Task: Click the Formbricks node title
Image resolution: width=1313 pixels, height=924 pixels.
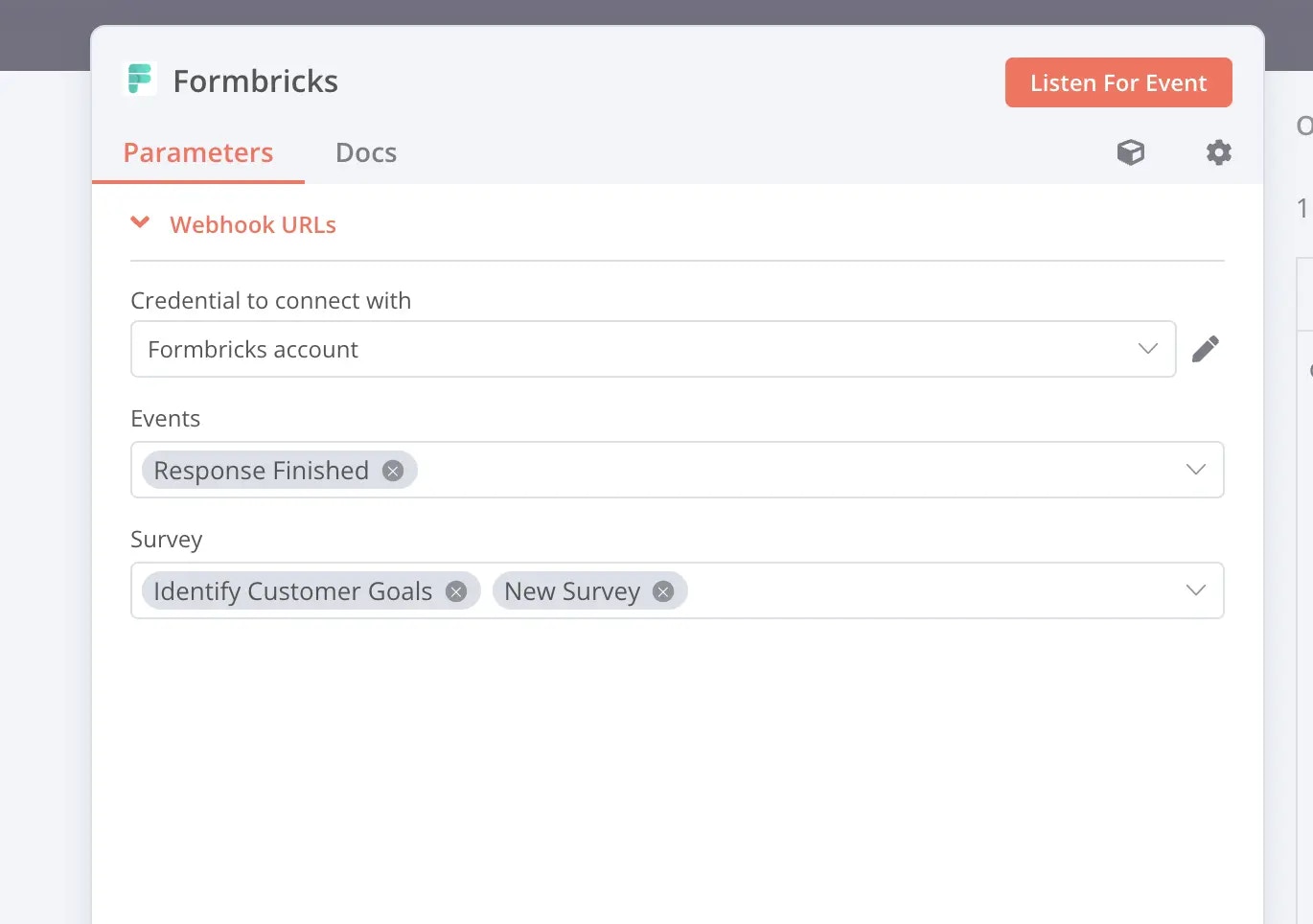Action: [x=256, y=81]
